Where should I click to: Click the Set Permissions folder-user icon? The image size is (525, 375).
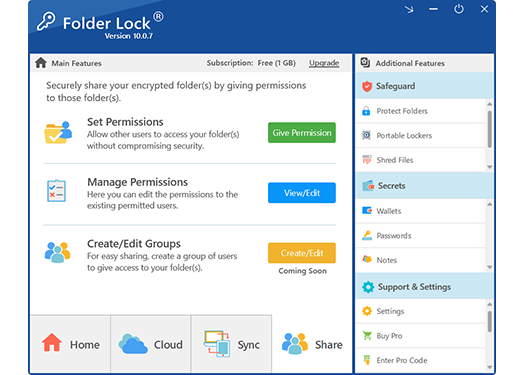click(58, 133)
